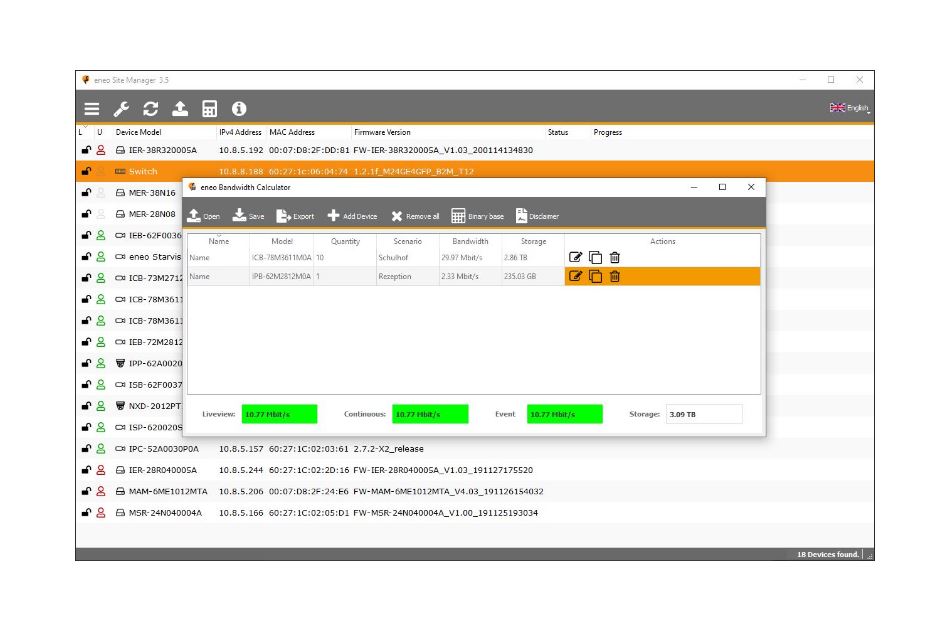The width and height of the screenshot is (950, 630).
Task: Toggle the lock icon for MSR-24N040004A
Action: (86, 513)
